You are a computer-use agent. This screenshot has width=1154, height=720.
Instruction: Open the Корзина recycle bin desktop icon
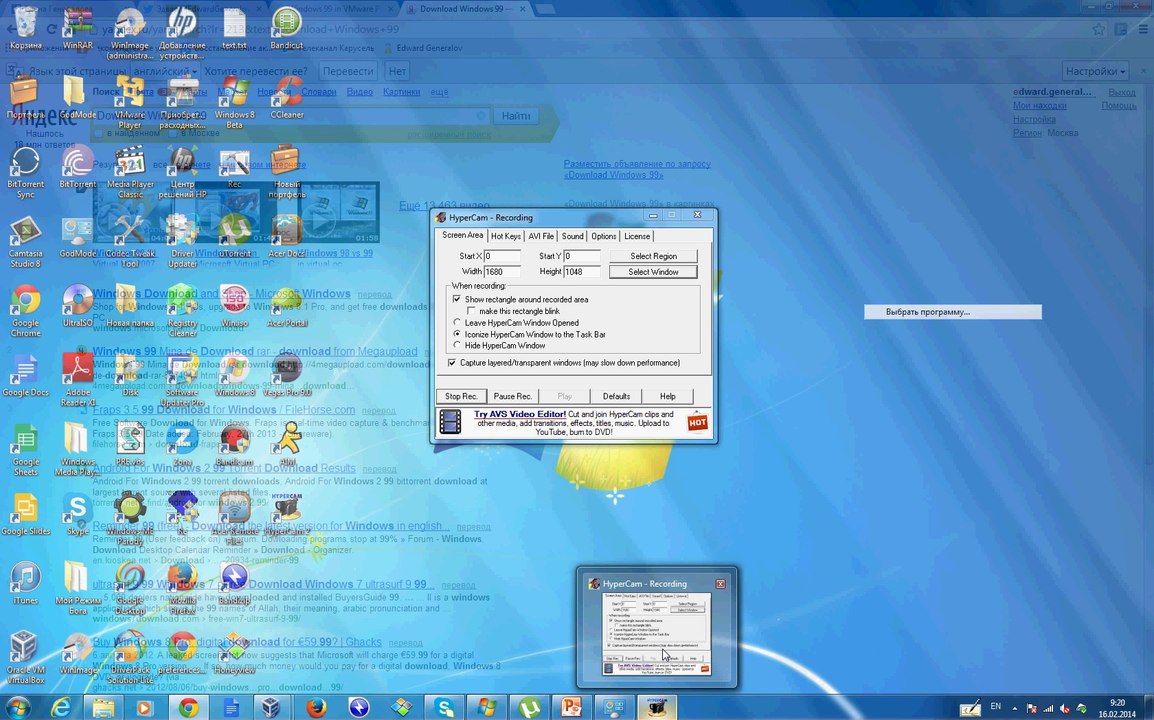point(25,28)
